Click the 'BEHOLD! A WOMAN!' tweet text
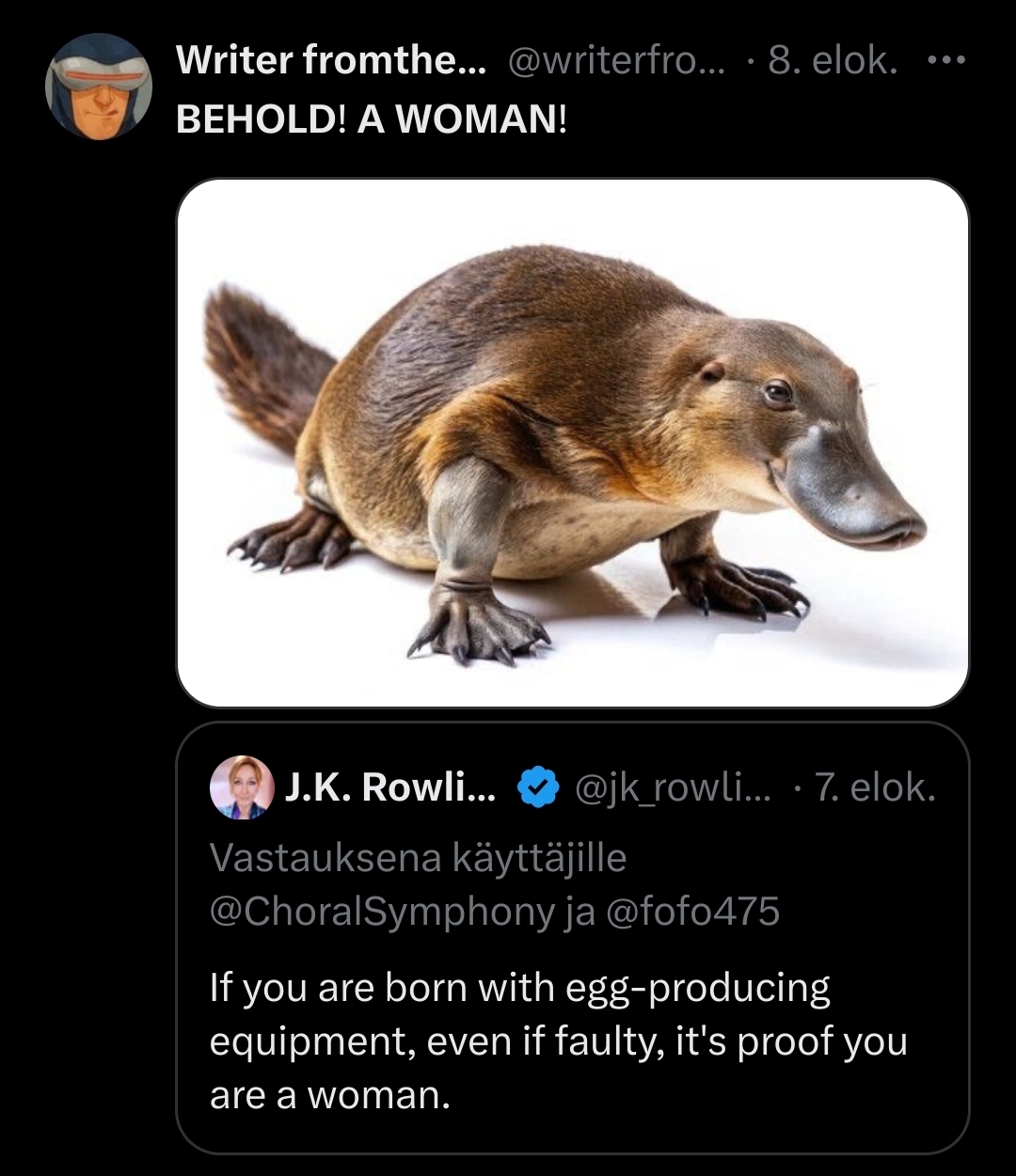Screen dimensions: 1016x1176 (x=372, y=119)
